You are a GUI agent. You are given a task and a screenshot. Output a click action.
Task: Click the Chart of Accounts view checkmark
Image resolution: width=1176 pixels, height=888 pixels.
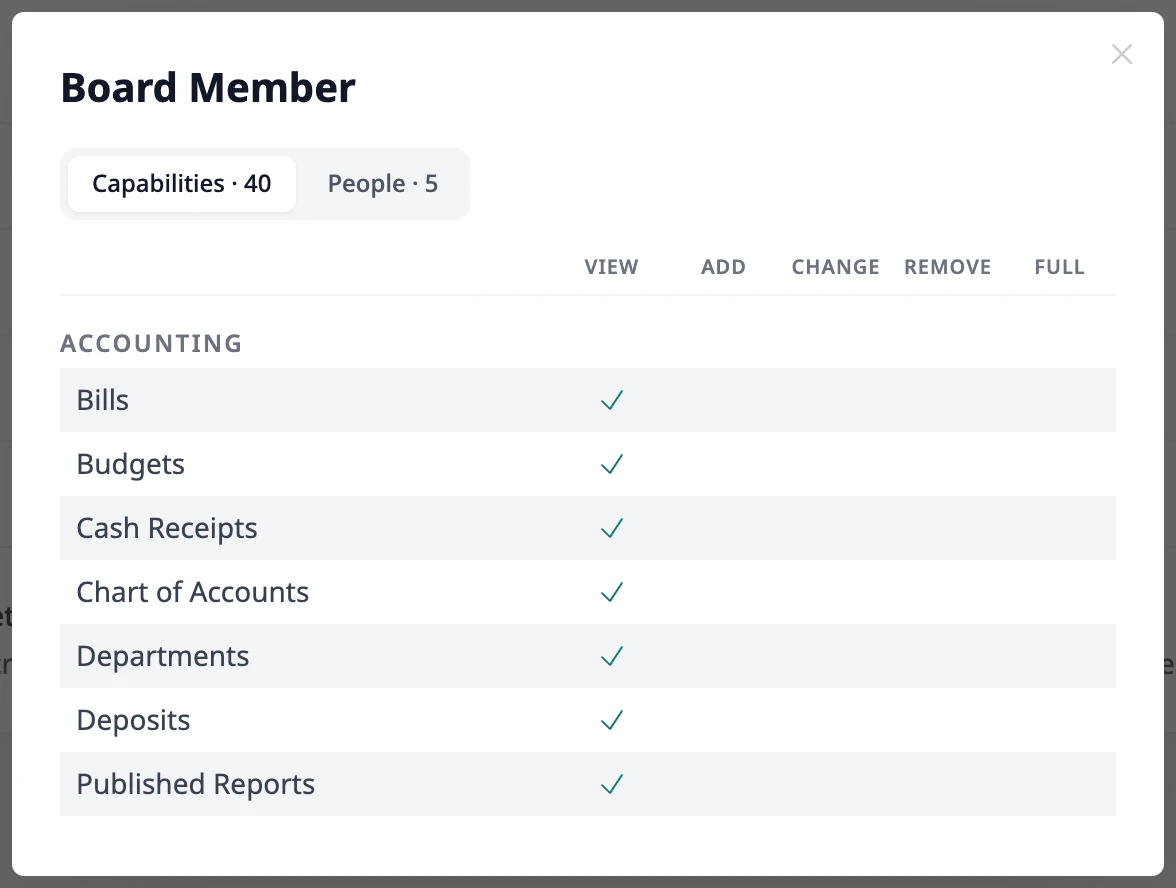[x=612, y=592]
